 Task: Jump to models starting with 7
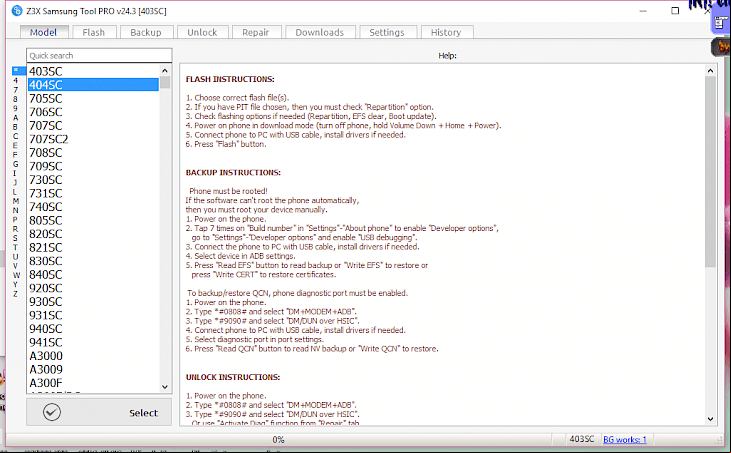click(x=15, y=89)
